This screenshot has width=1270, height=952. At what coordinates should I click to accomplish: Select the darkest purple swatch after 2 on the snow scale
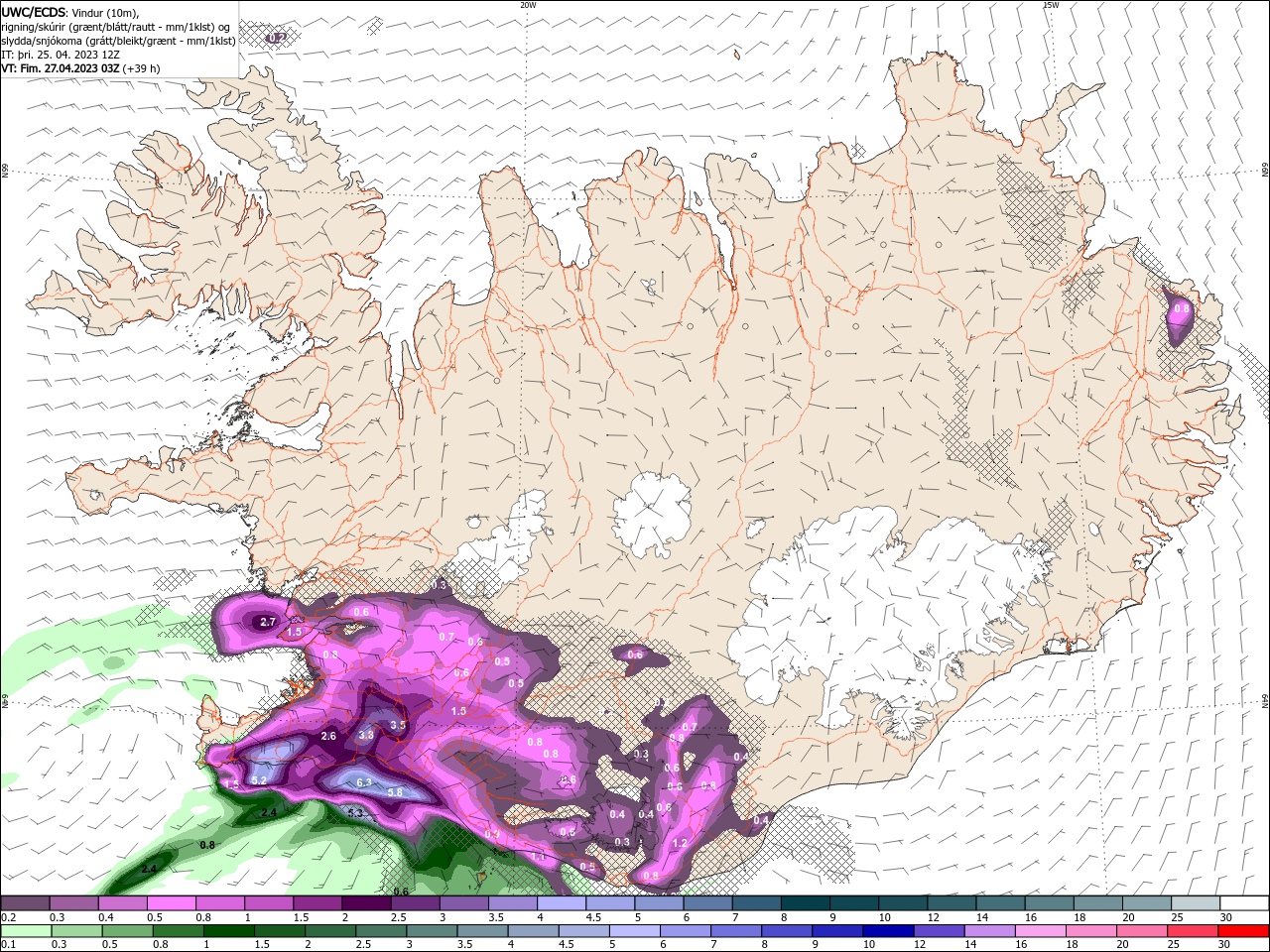tap(366, 903)
